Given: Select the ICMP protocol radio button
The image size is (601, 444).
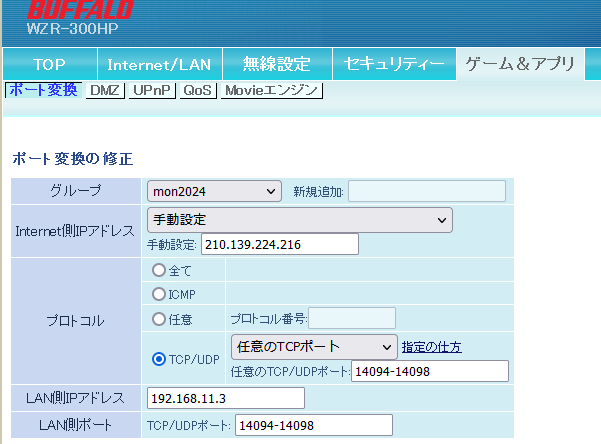Looking at the screenshot, I should coord(158,294).
